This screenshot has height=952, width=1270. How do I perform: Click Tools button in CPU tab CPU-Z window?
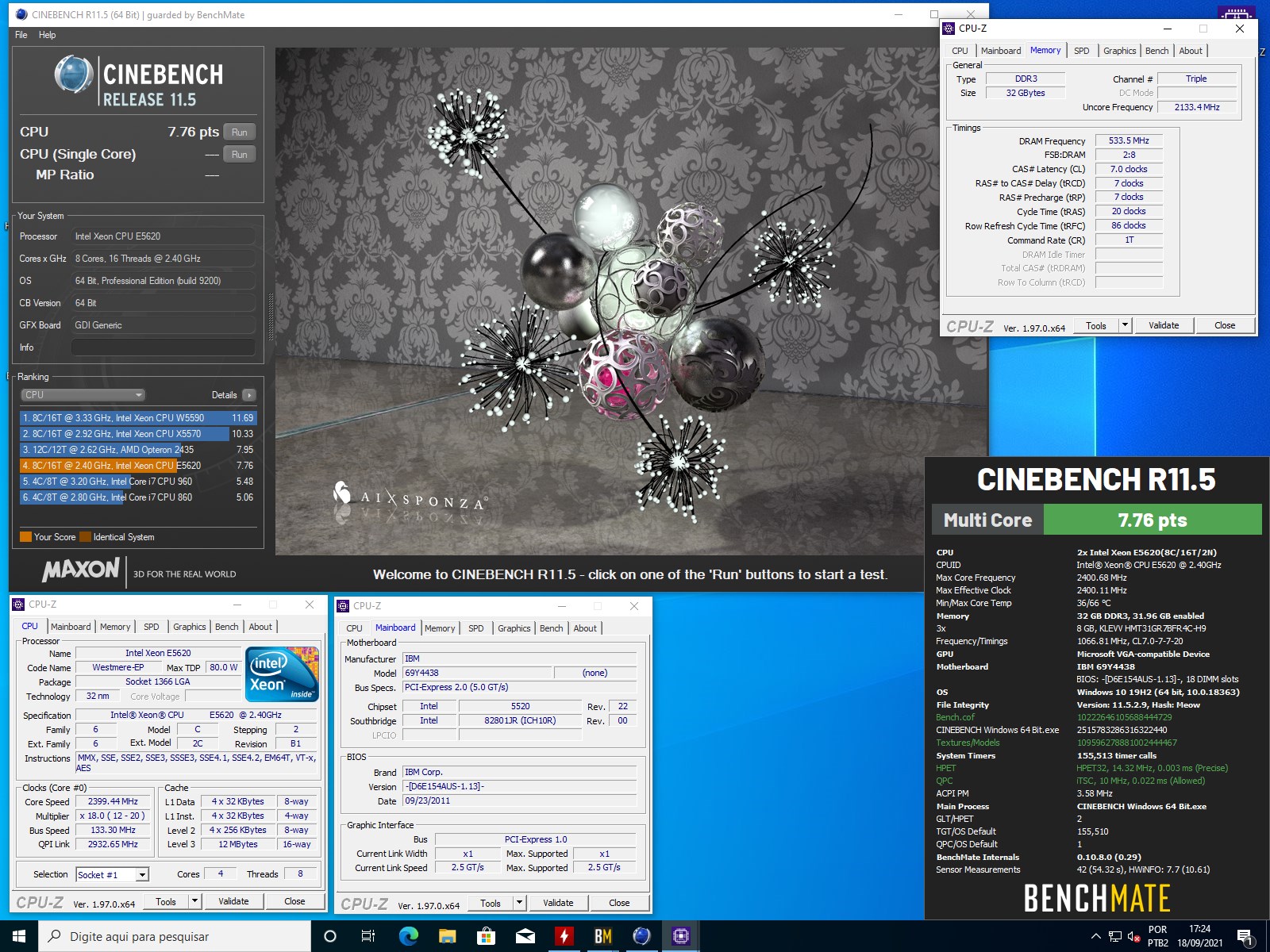tap(166, 901)
